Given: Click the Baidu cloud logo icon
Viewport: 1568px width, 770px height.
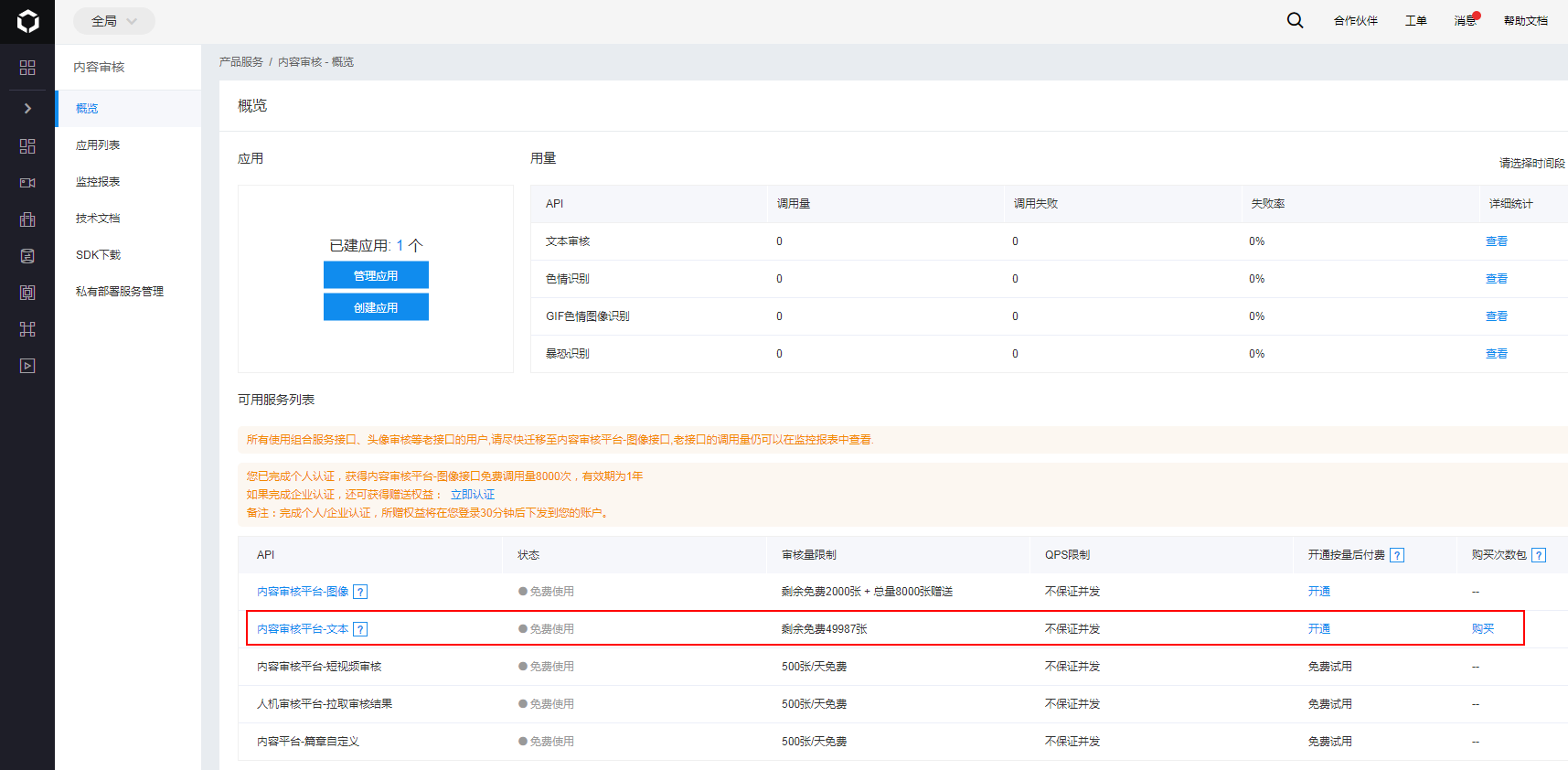Looking at the screenshot, I should pyautogui.click(x=27, y=21).
